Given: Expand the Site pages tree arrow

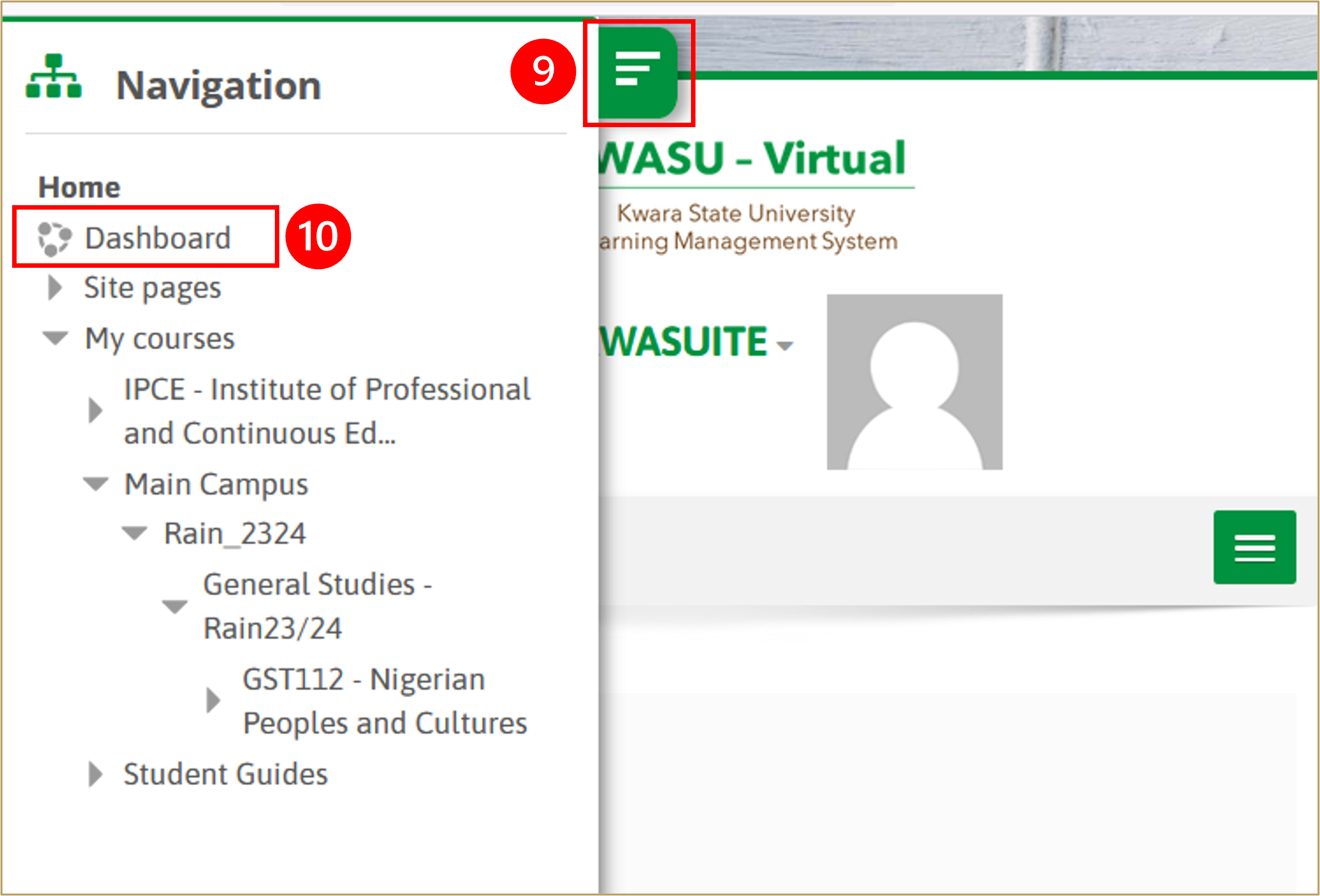Looking at the screenshot, I should 56,288.
